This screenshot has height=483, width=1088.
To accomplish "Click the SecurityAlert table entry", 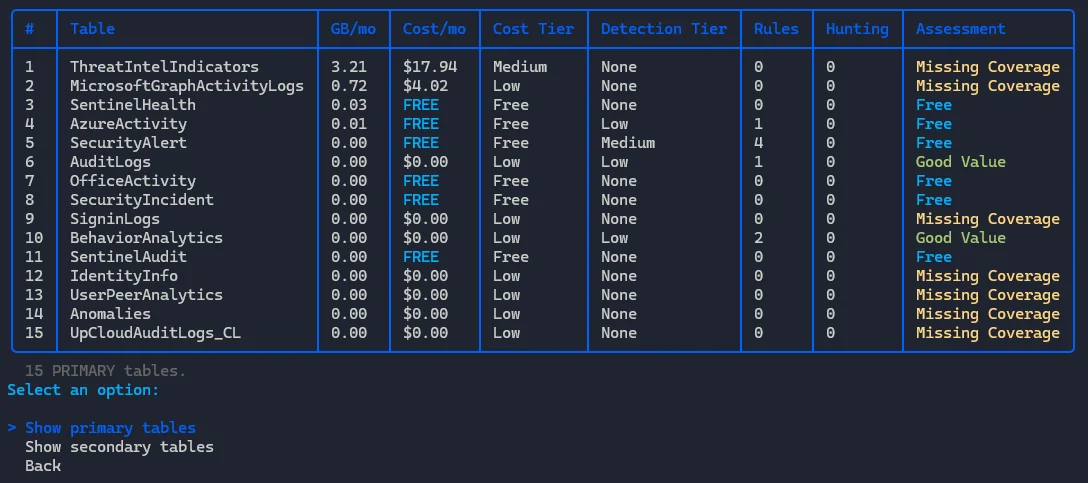I will pos(128,143).
